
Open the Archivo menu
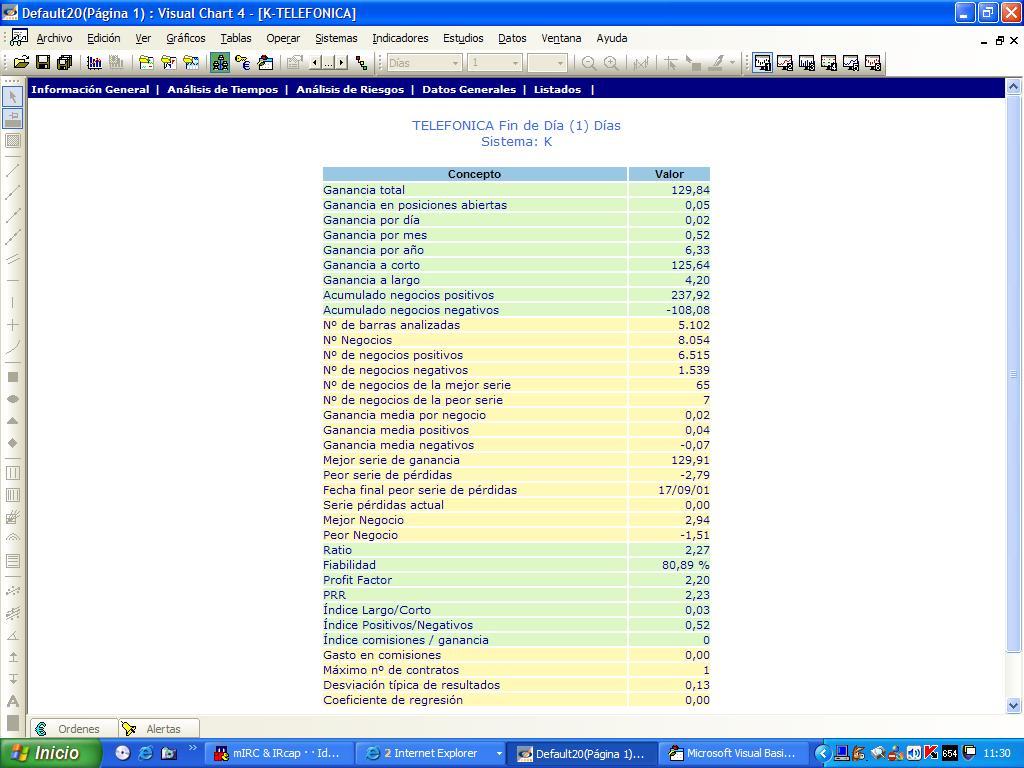click(54, 39)
